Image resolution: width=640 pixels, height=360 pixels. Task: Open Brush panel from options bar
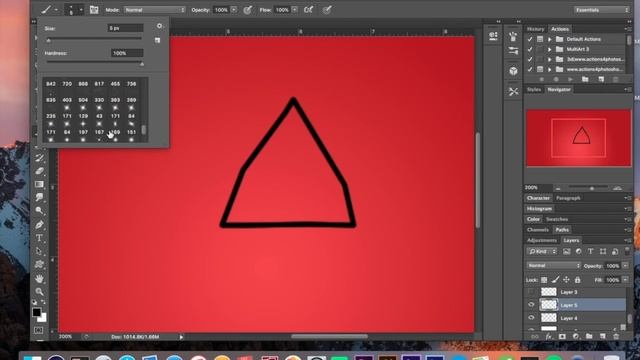pyautogui.click(x=94, y=10)
